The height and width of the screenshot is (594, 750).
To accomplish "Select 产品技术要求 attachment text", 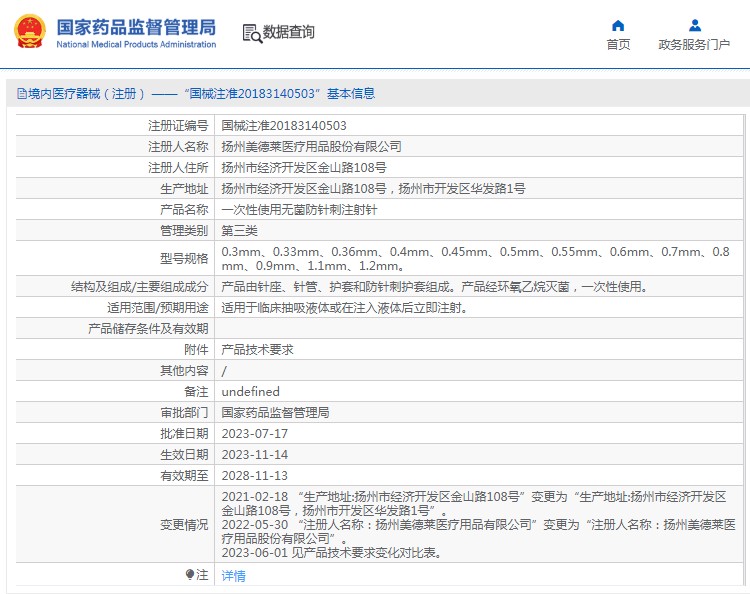I will pos(257,350).
